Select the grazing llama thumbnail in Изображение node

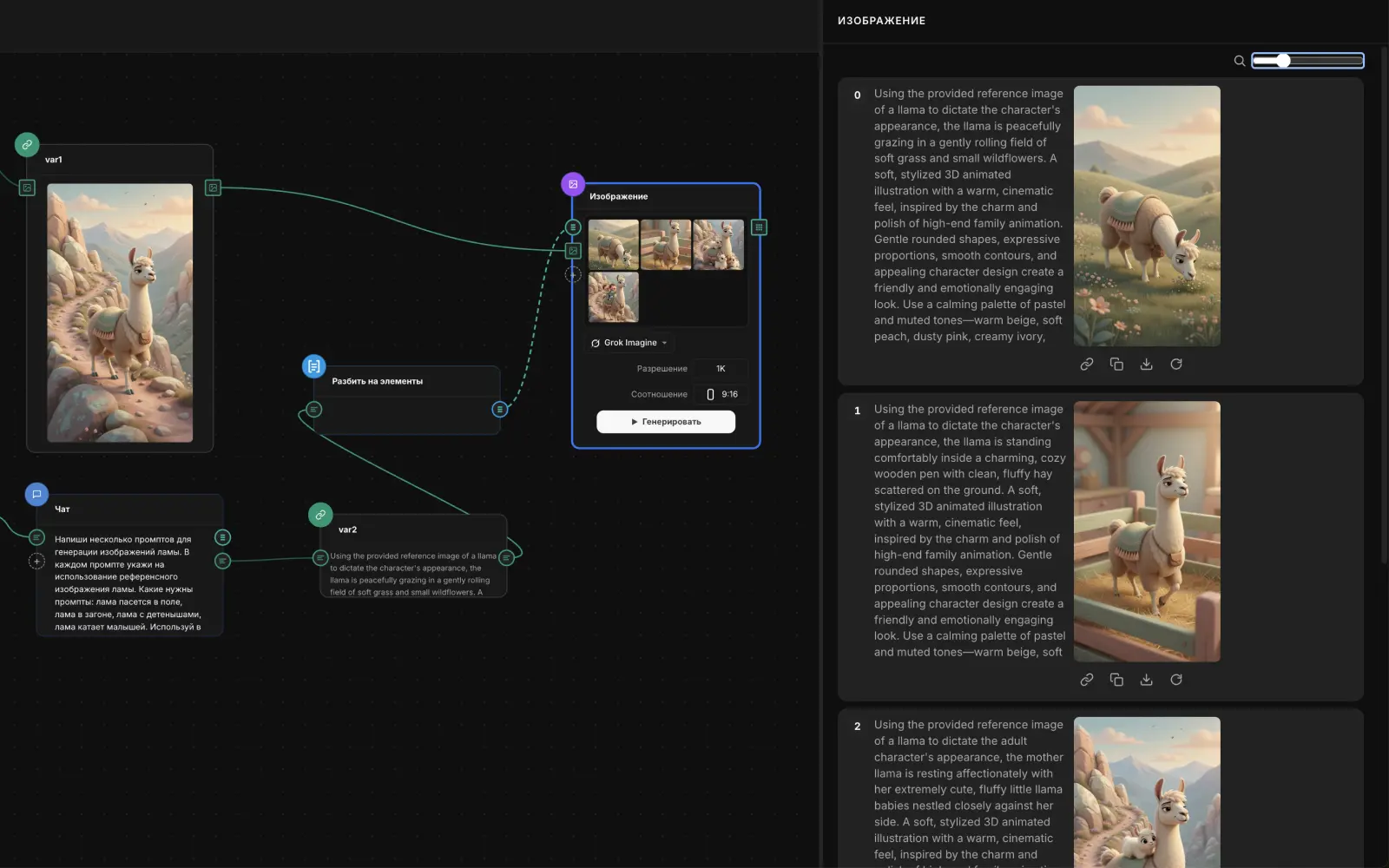tap(614, 245)
